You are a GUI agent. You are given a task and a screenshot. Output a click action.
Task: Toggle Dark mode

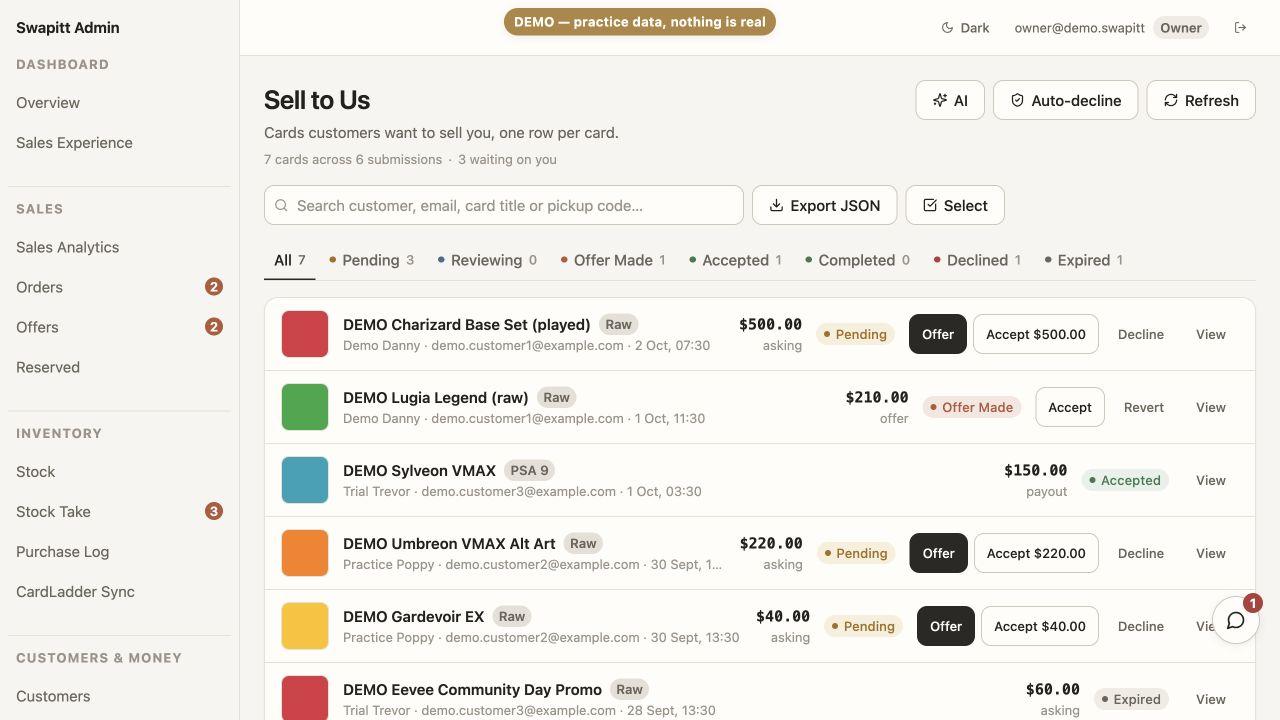(x=965, y=28)
